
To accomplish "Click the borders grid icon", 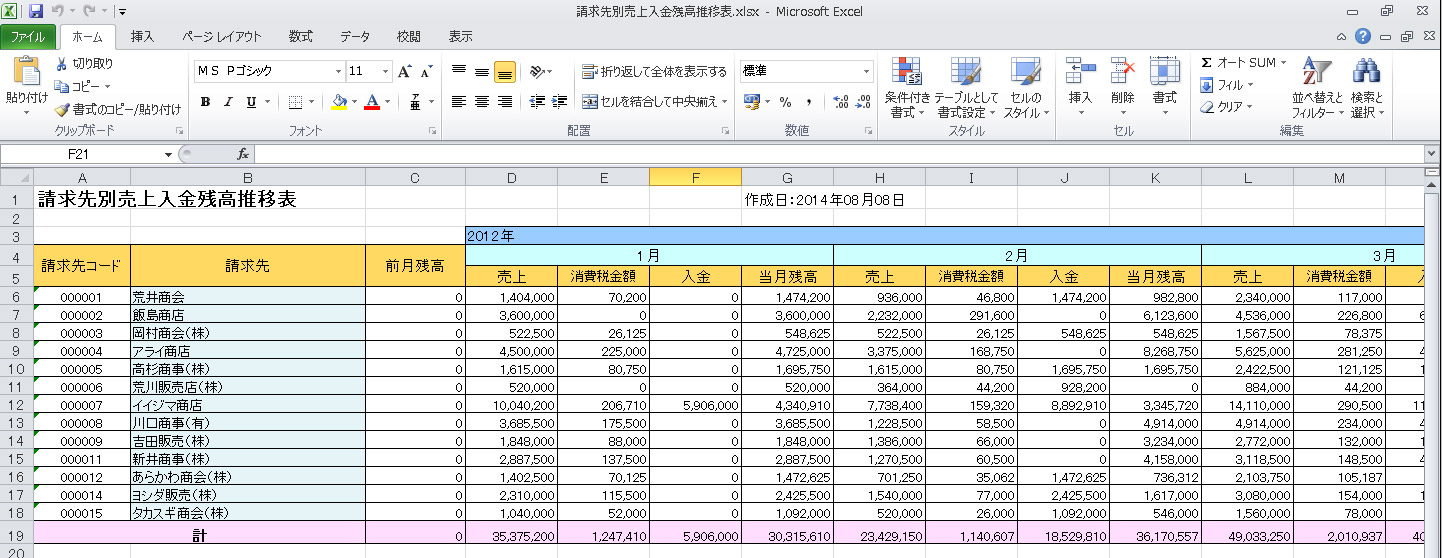I will click(x=295, y=102).
